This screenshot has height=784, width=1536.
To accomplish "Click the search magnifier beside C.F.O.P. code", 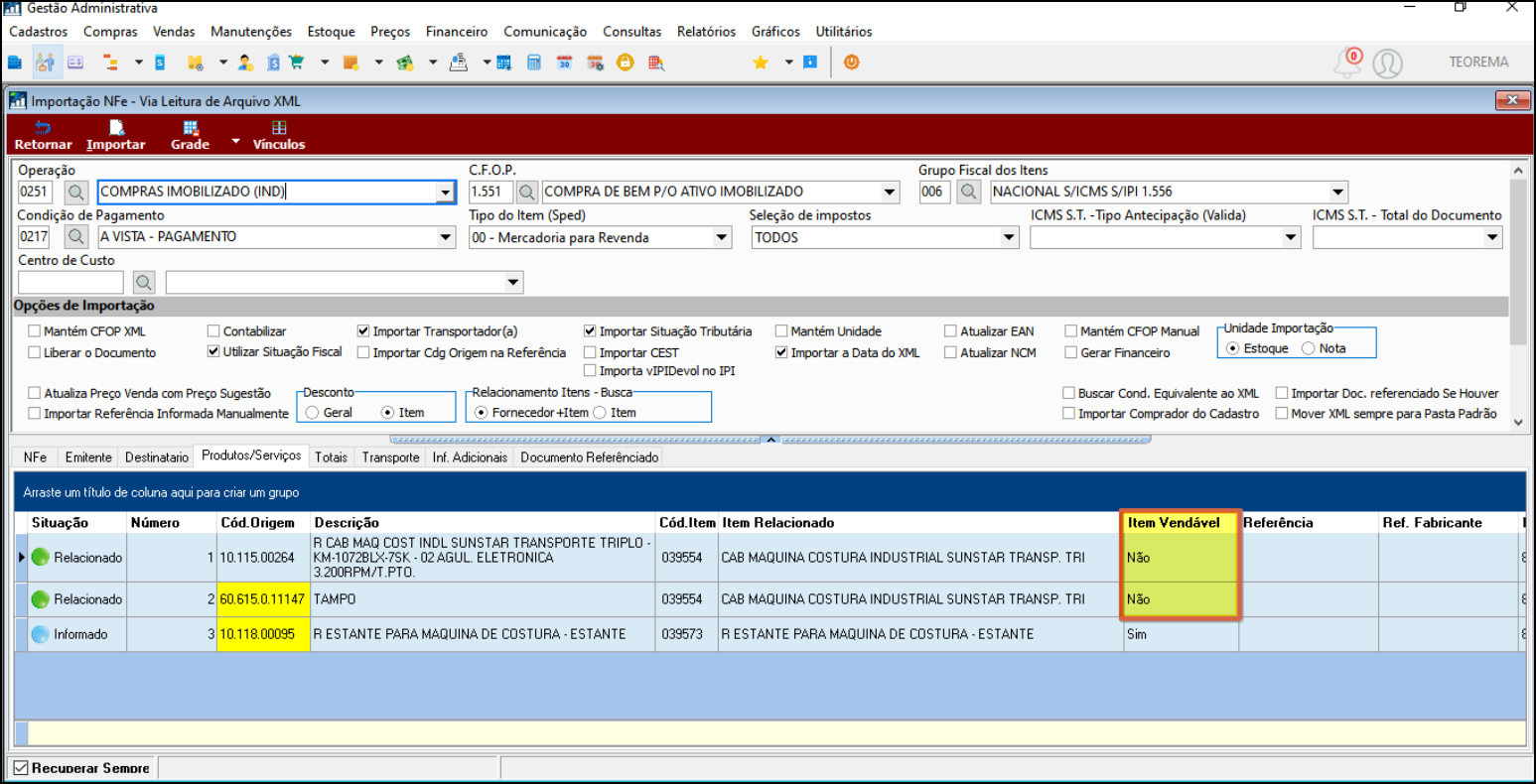I will pyautogui.click(x=527, y=192).
